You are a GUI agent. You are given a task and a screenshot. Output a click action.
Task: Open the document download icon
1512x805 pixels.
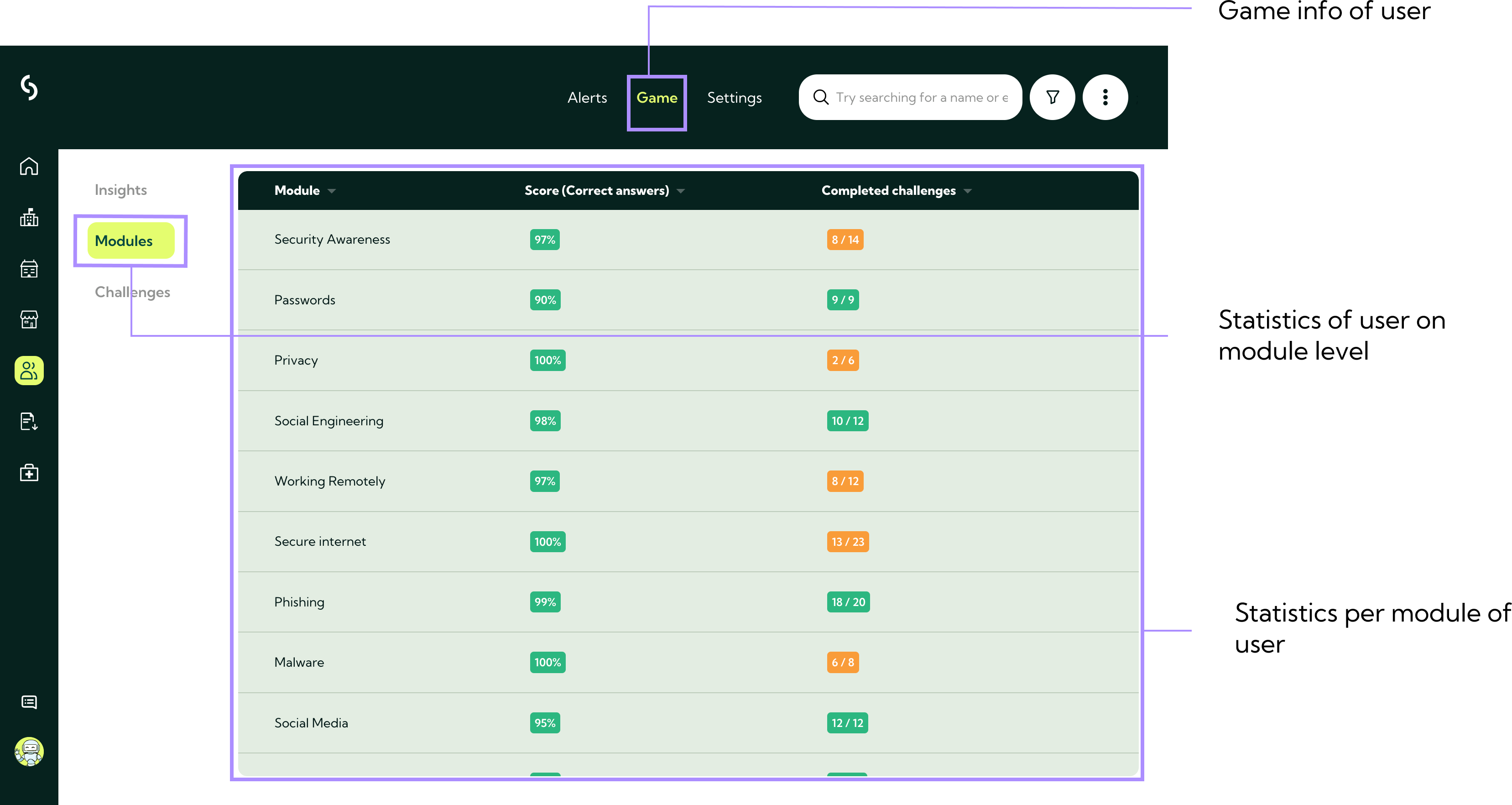(x=29, y=421)
